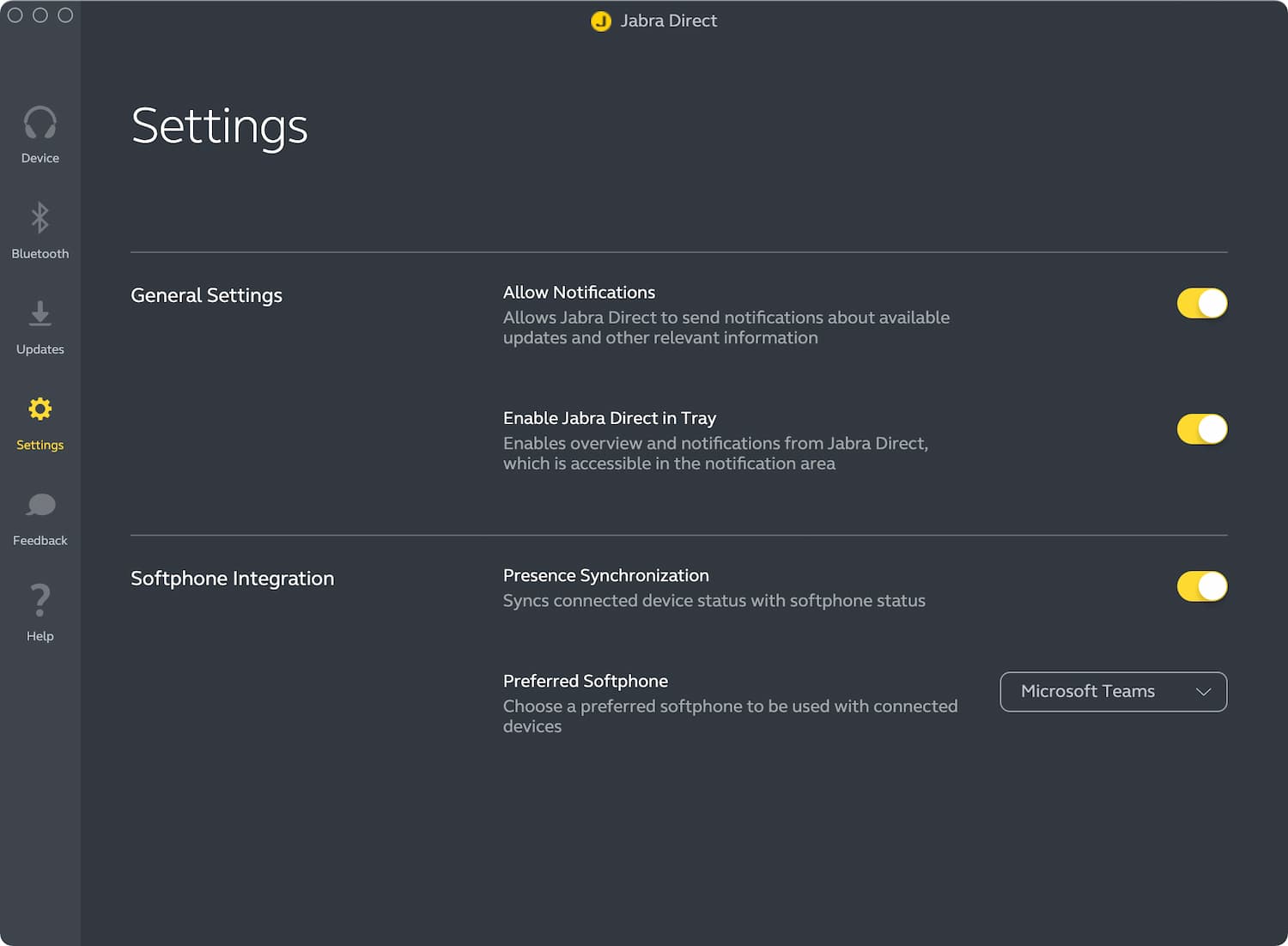This screenshot has height=946, width=1288.
Task: Open the Microsoft Teams softphone dropdown
Action: [x=1113, y=692]
